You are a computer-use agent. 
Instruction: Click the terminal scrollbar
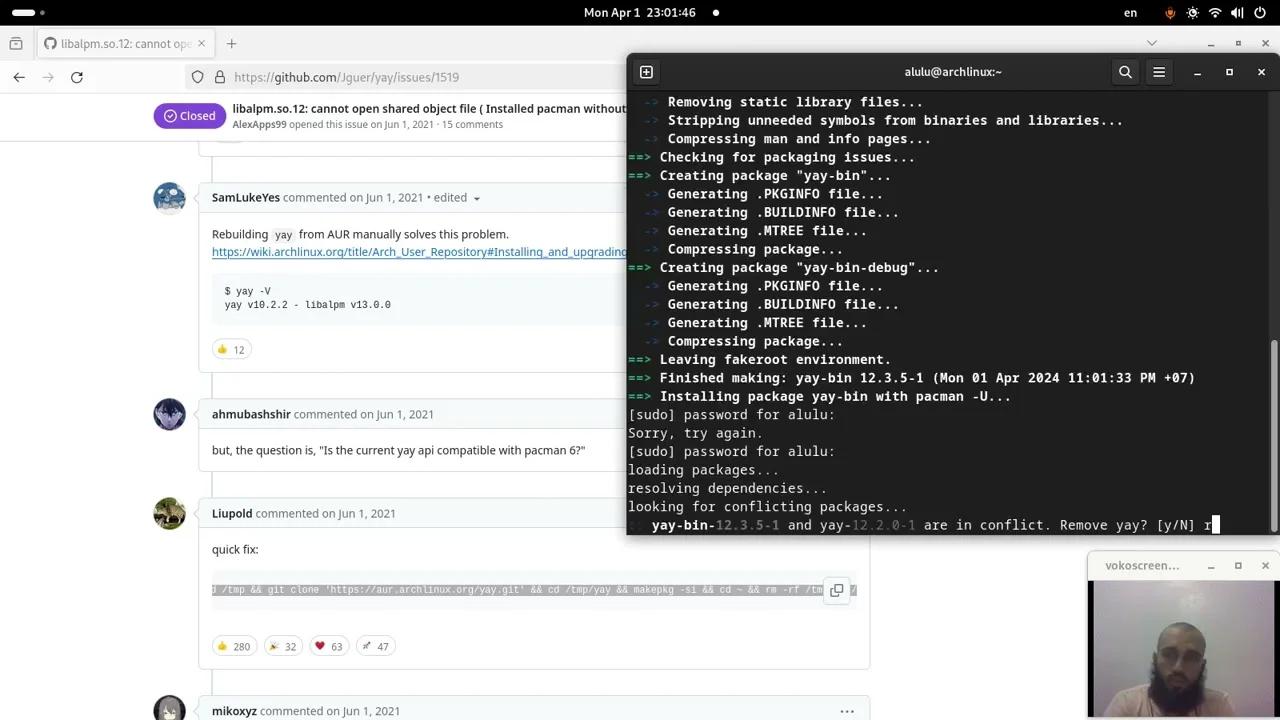pos(1273,435)
